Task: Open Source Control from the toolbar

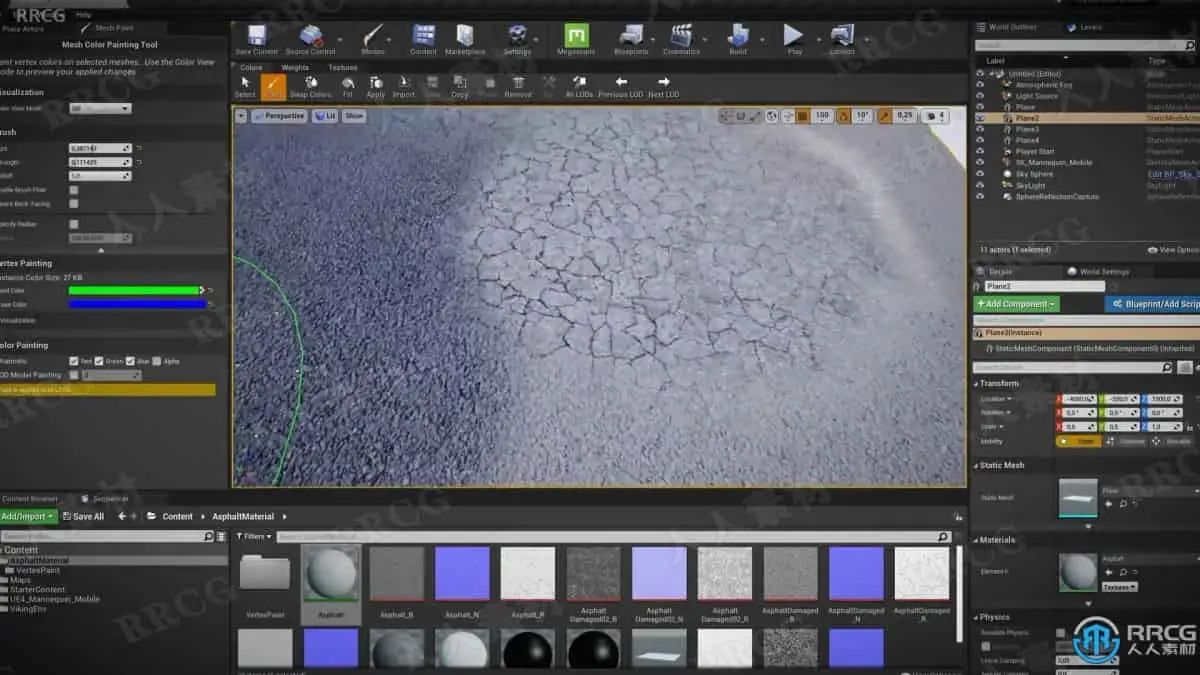Action: click(310, 39)
